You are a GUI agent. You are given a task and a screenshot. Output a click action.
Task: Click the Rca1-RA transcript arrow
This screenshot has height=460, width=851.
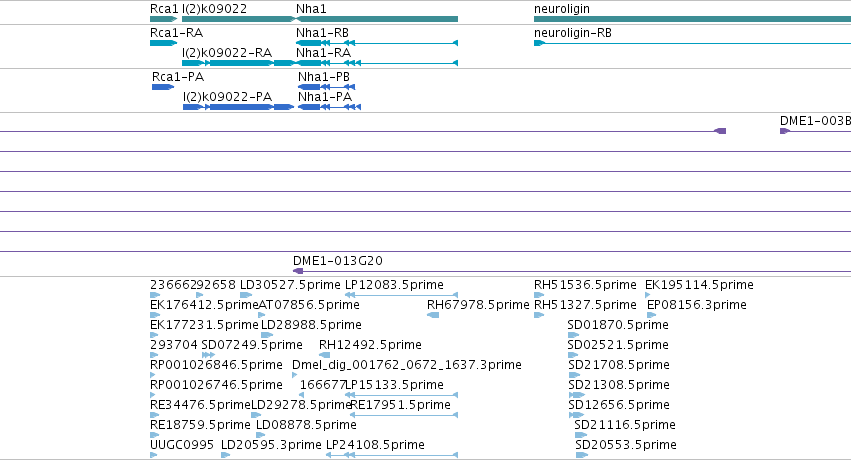(x=163, y=43)
